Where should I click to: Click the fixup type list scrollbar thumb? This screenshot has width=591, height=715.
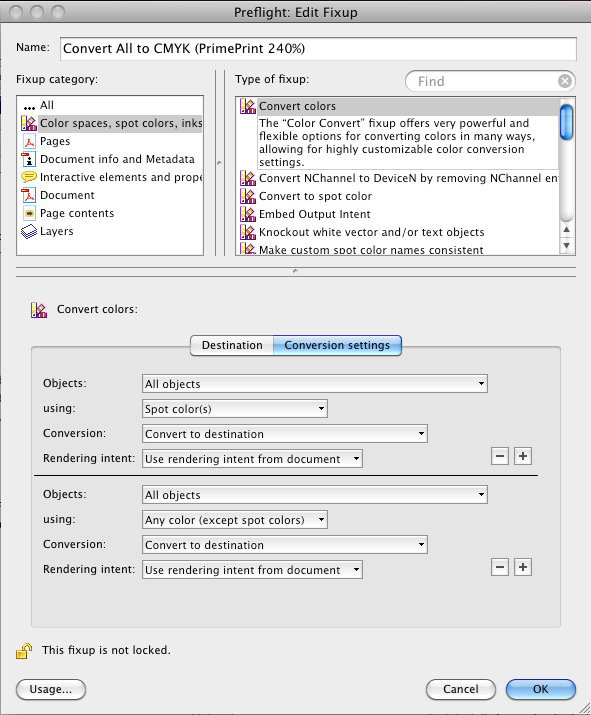tap(566, 122)
